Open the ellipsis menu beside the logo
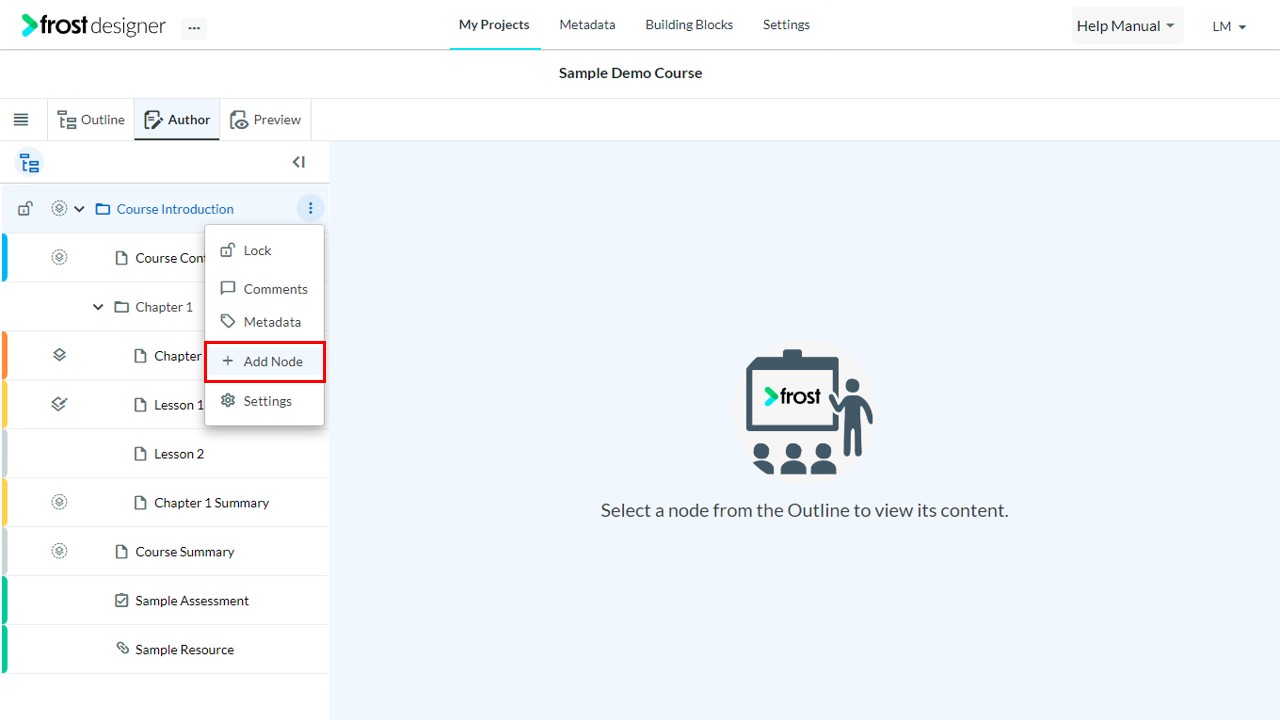 [194, 28]
